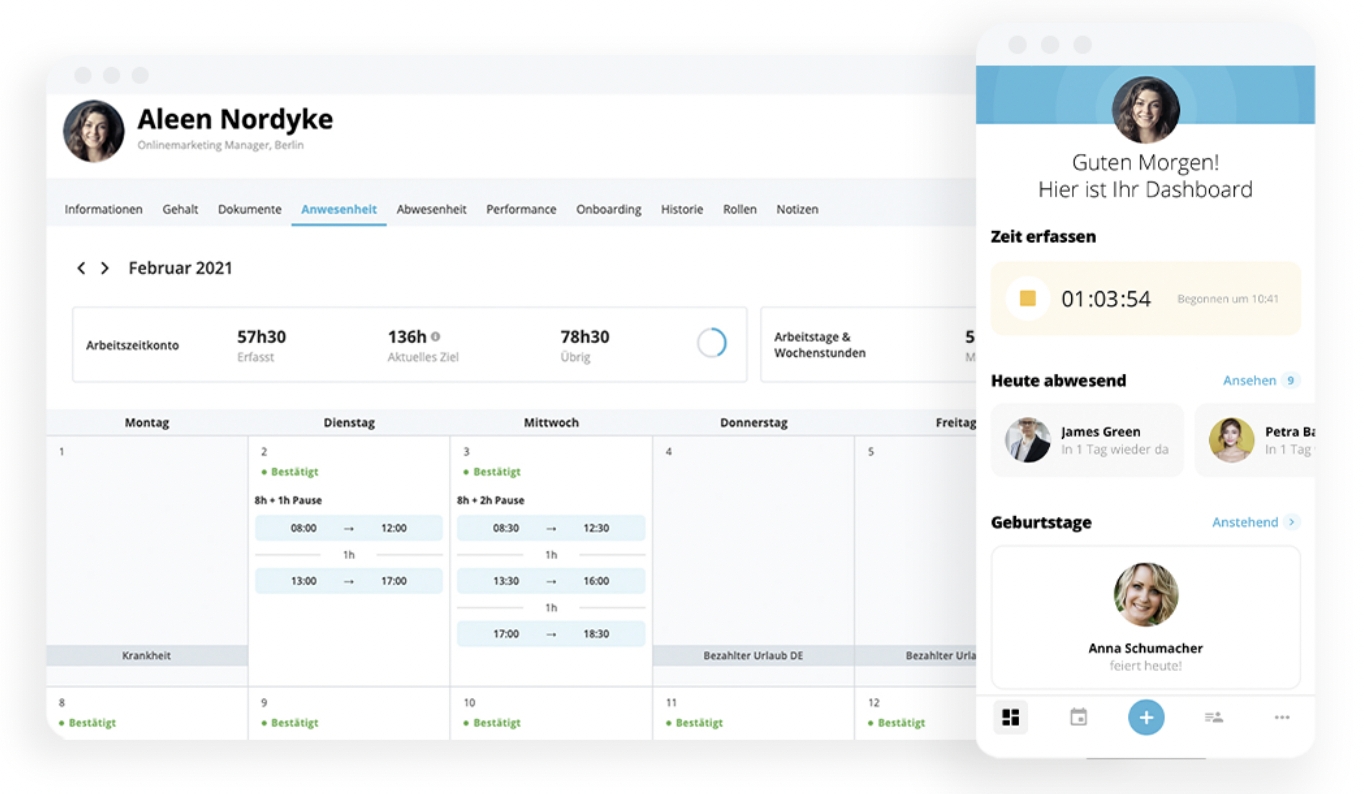Viewport: 1364px width, 794px height.
Task: Click the Arbeitszeitkonto label
Action: tap(133, 345)
